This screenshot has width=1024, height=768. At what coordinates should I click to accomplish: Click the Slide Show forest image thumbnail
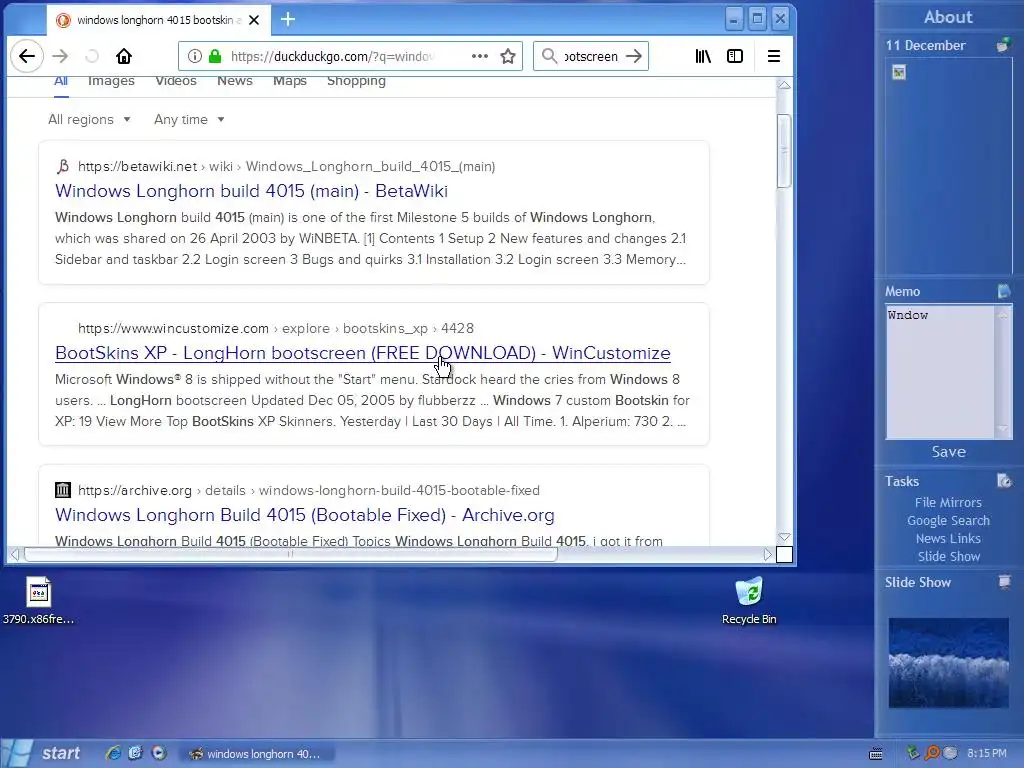pos(948,663)
